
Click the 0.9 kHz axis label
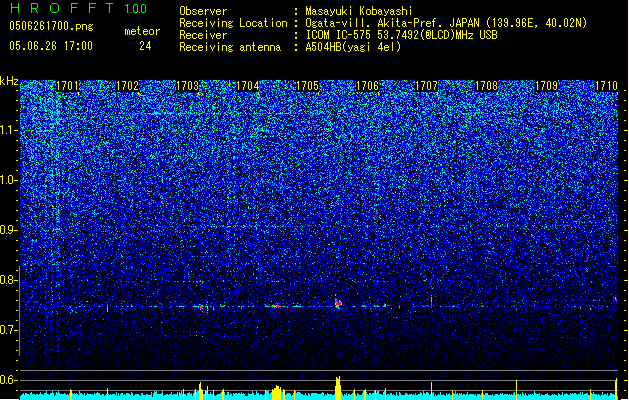click(9, 230)
